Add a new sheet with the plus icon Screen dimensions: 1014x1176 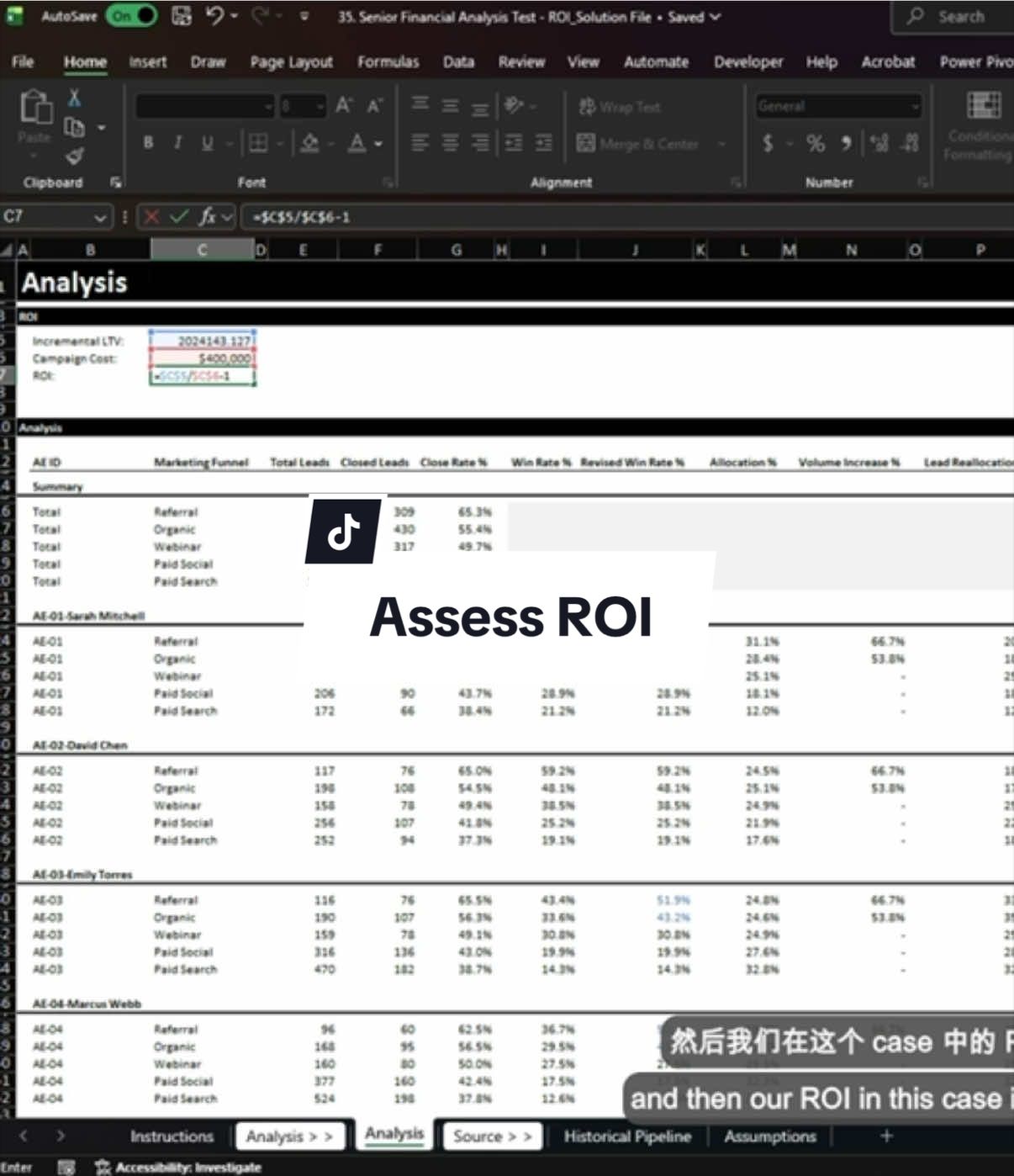886,1136
